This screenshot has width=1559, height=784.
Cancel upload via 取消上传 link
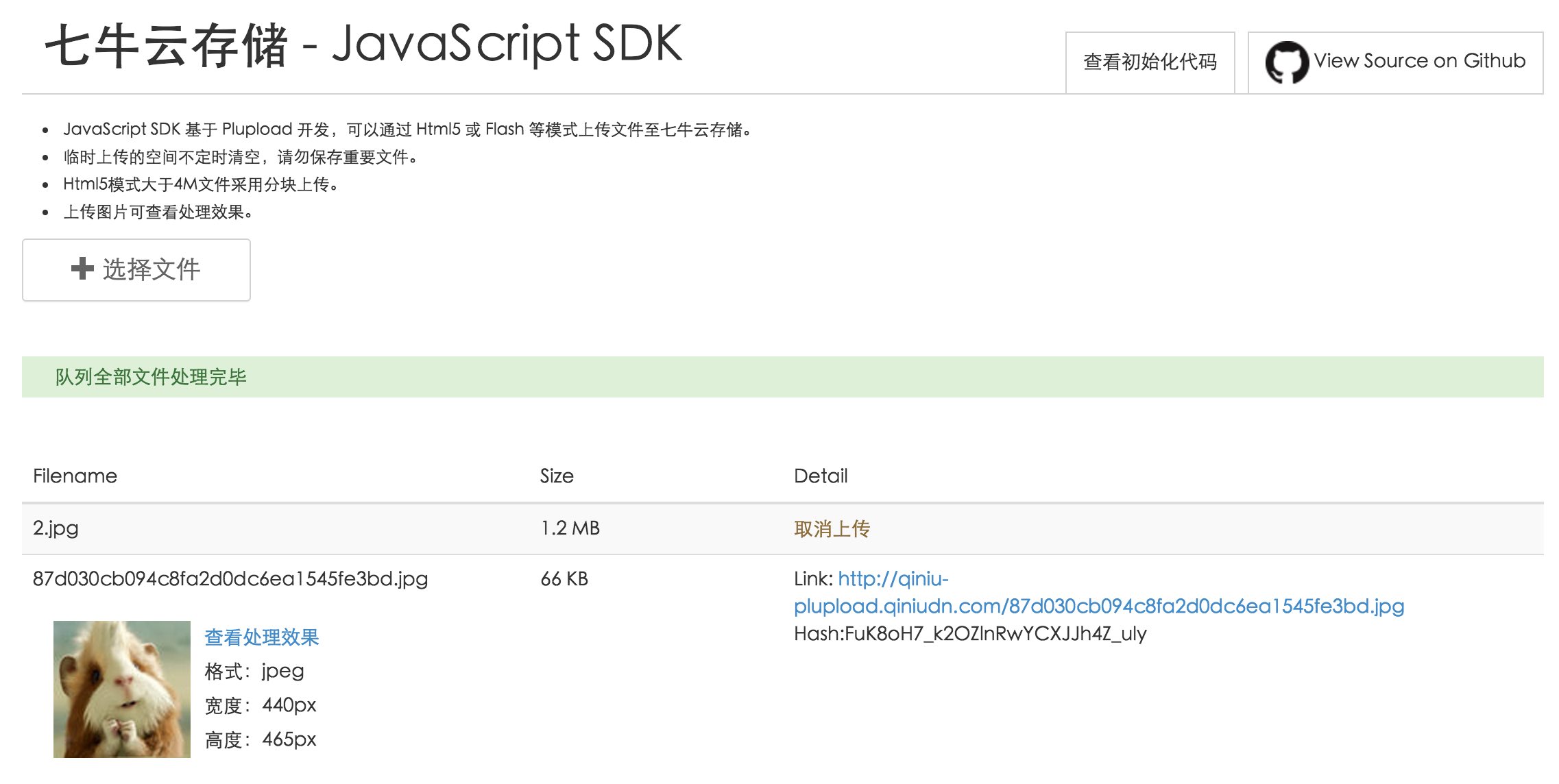[x=832, y=528]
